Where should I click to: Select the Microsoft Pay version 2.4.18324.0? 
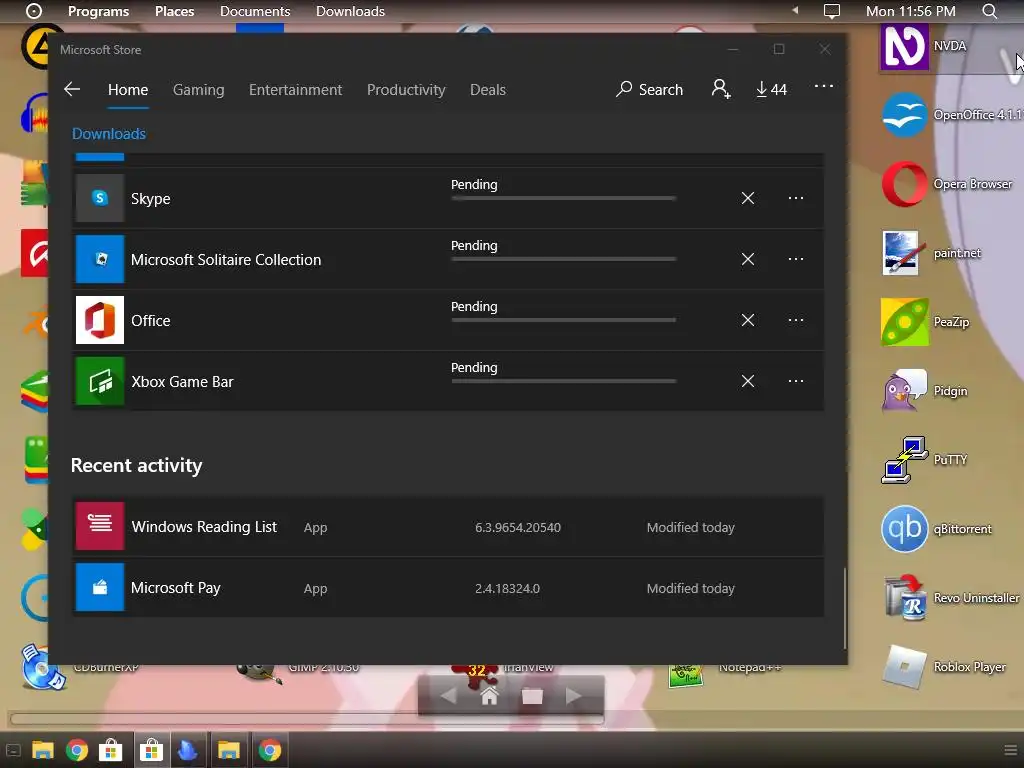point(507,588)
